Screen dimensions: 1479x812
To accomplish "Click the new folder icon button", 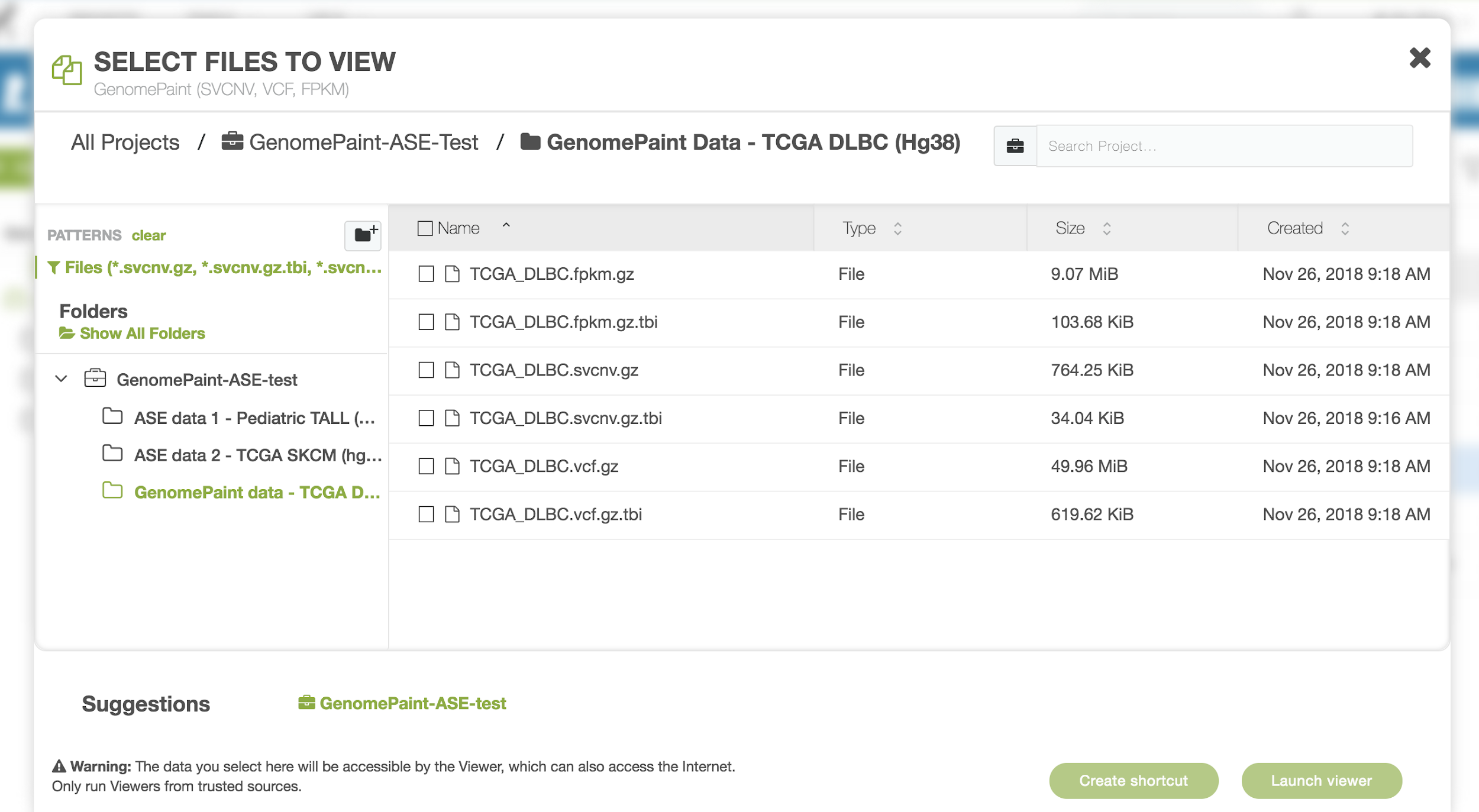I will point(363,235).
